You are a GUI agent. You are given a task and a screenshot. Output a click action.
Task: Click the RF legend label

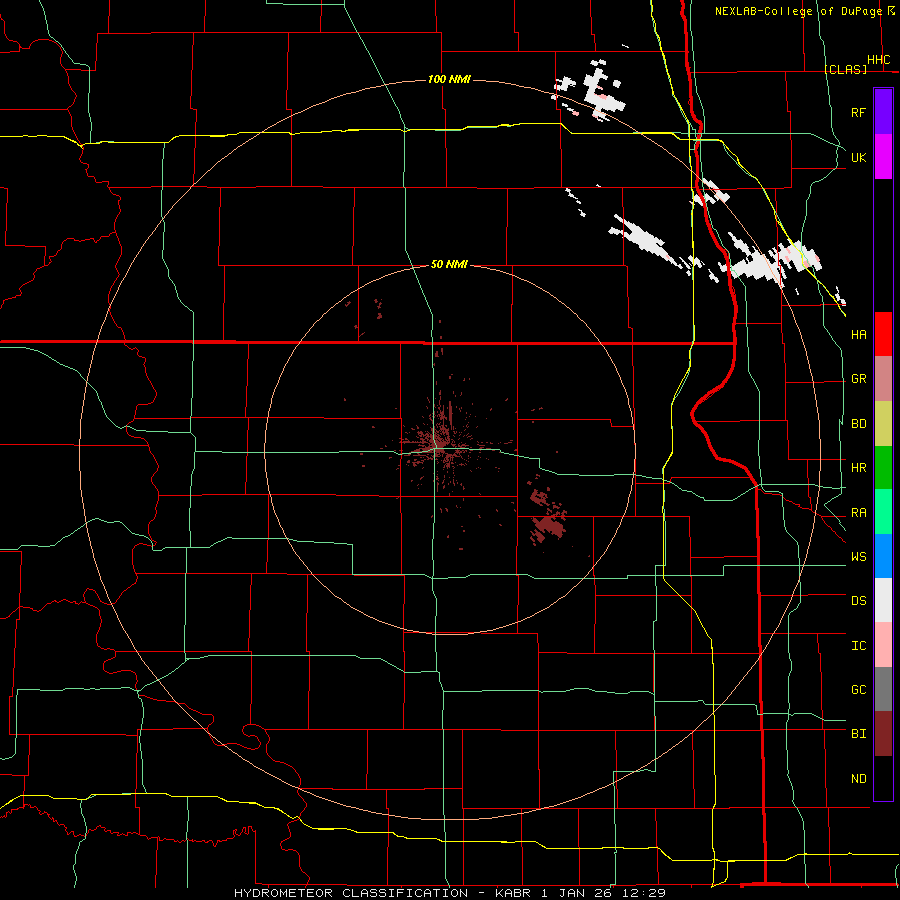tap(858, 112)
